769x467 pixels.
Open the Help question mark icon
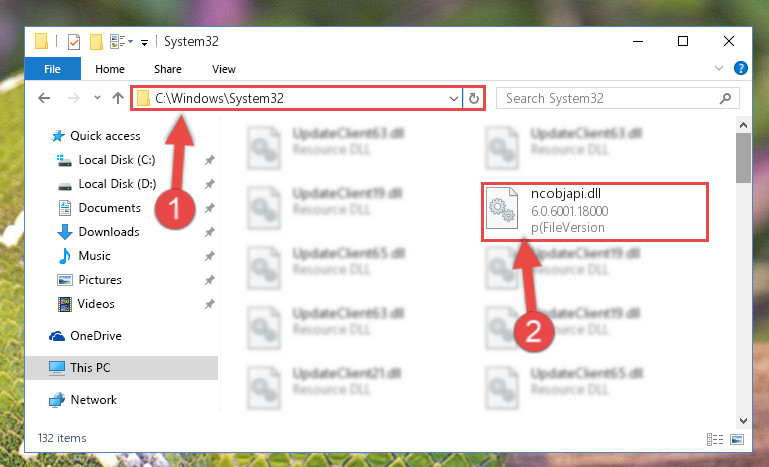pos(741,68)
